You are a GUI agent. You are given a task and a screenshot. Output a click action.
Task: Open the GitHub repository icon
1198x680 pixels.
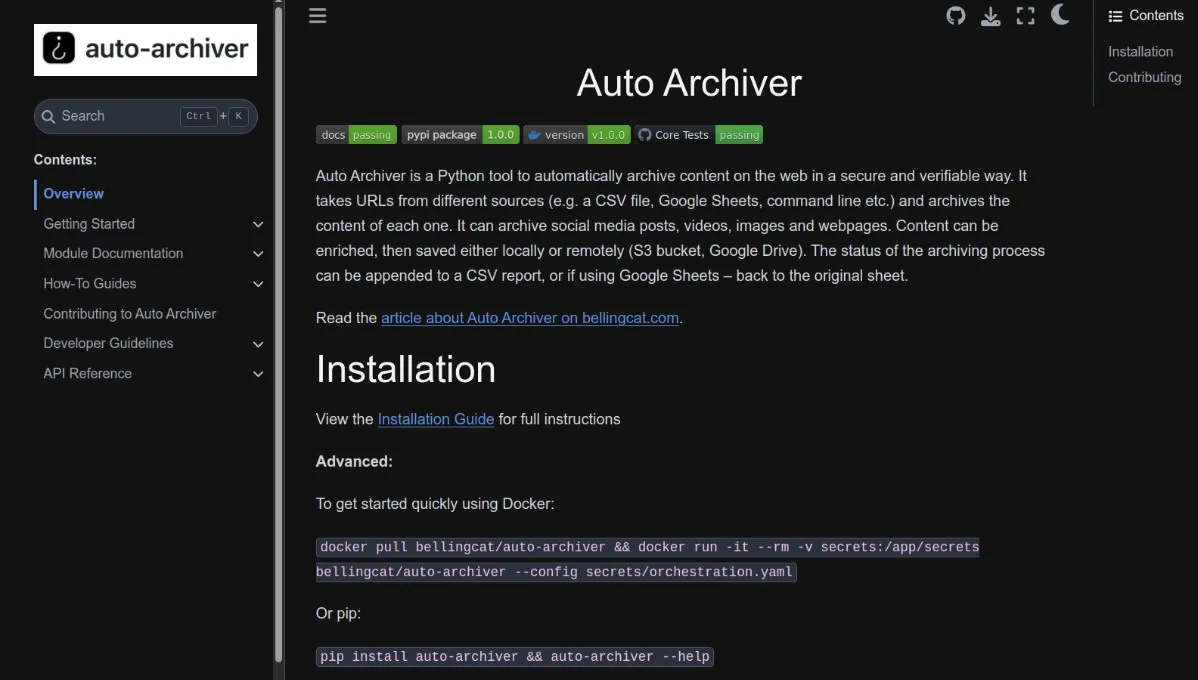(x=956, y=15)
